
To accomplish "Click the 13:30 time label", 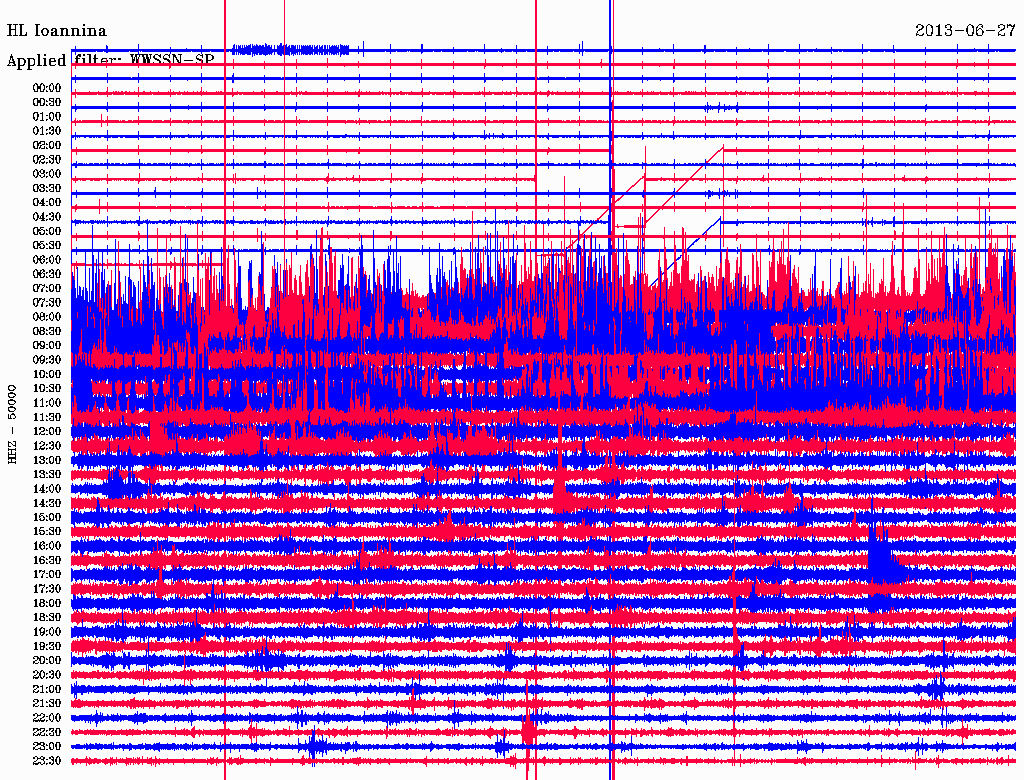I will coord(47,475).
